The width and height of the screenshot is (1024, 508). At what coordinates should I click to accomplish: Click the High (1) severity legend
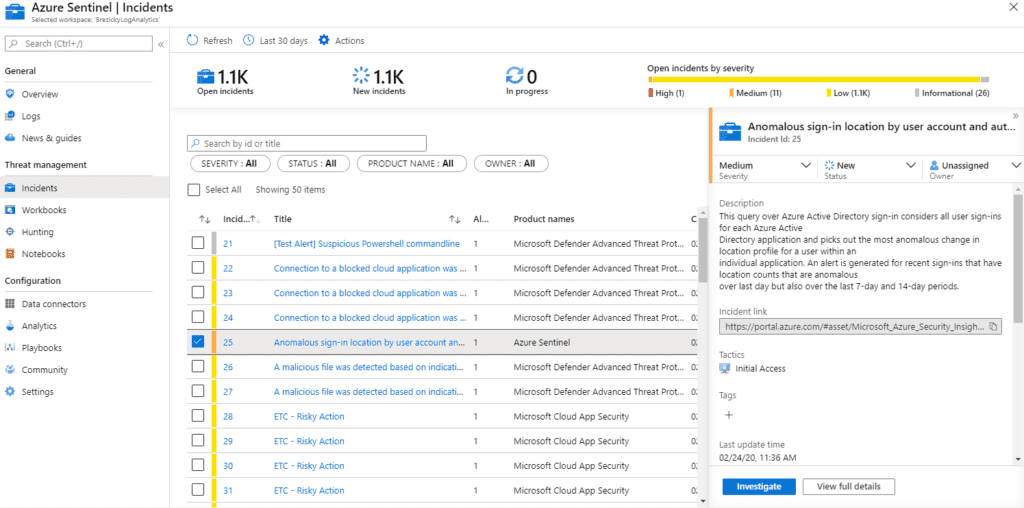[x=666, y=93]
